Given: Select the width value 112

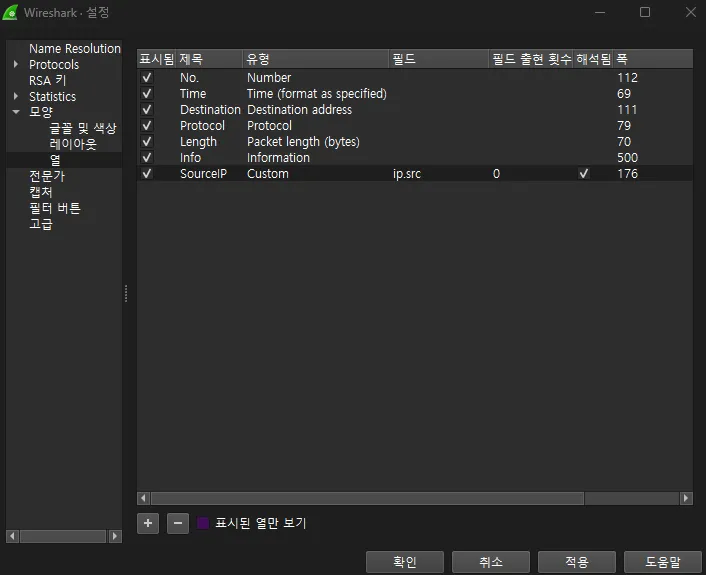Looking at the screenshot, I should 627,78.
